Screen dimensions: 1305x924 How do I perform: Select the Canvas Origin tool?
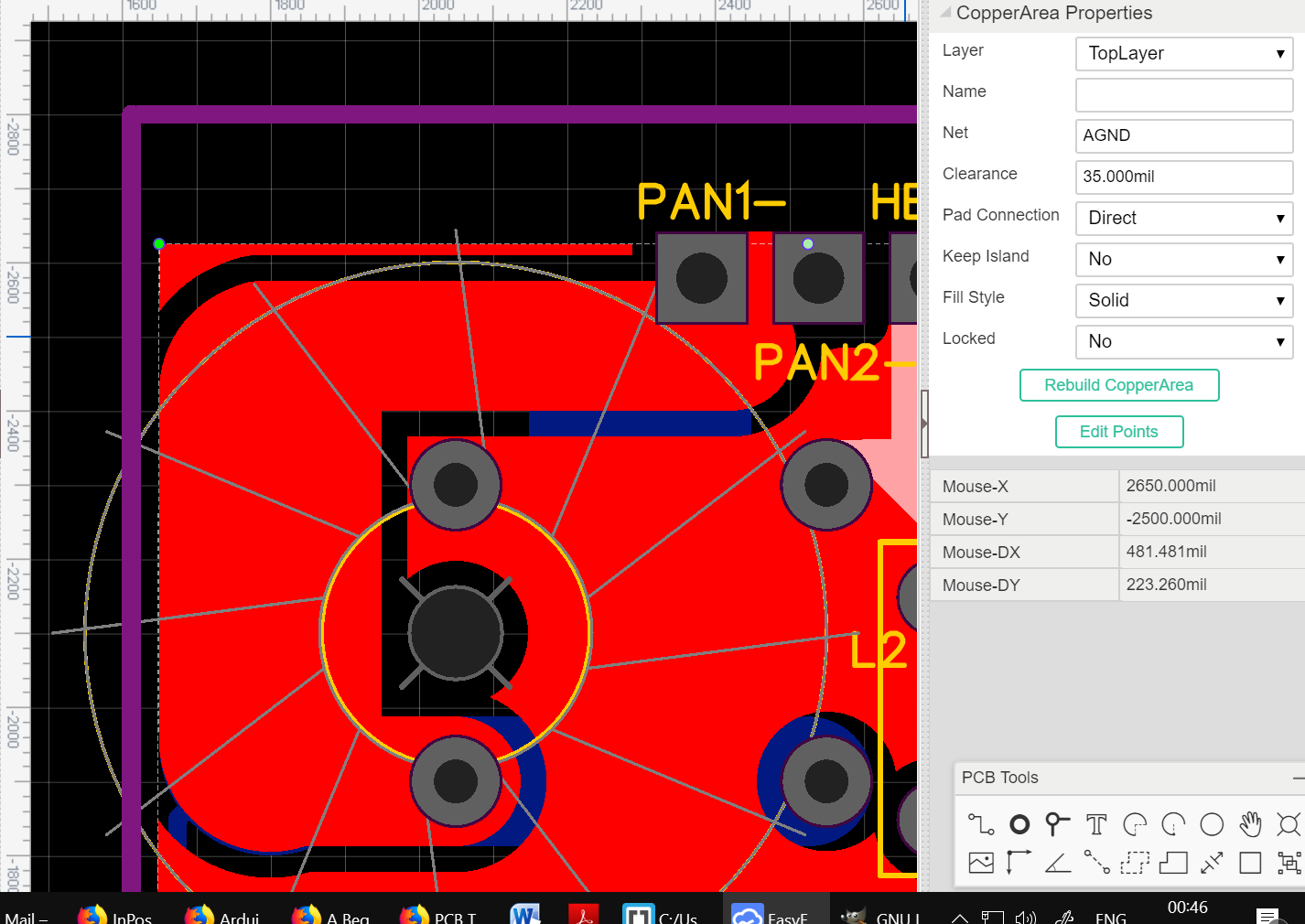pyautogui.click(x=1019, y=863)
